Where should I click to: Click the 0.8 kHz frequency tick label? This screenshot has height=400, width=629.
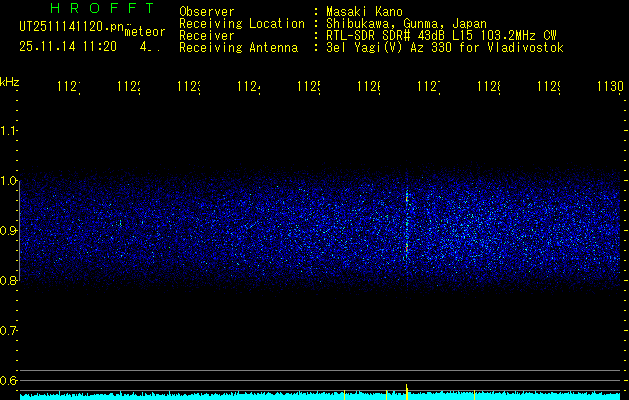click(9, 281)
